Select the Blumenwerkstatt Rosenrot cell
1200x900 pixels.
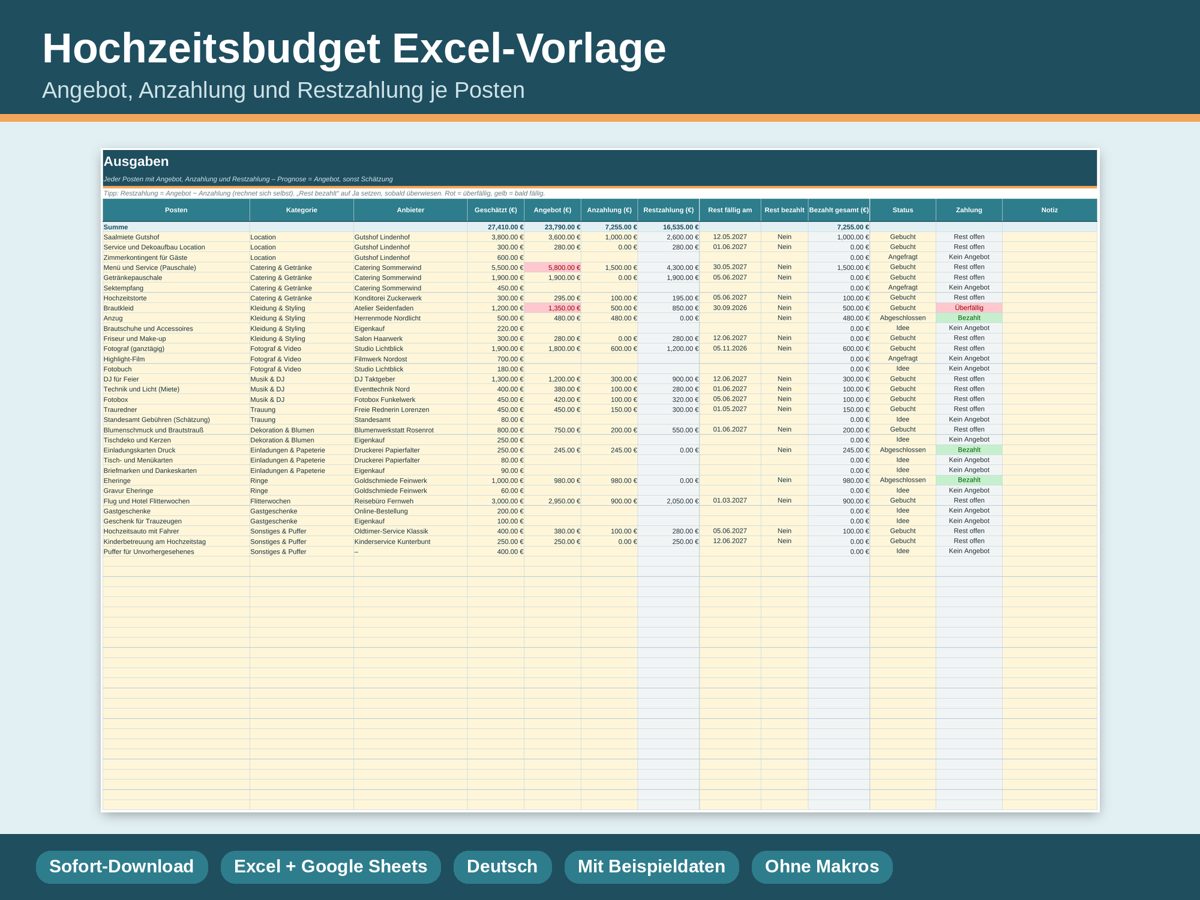tap(410, 430)
